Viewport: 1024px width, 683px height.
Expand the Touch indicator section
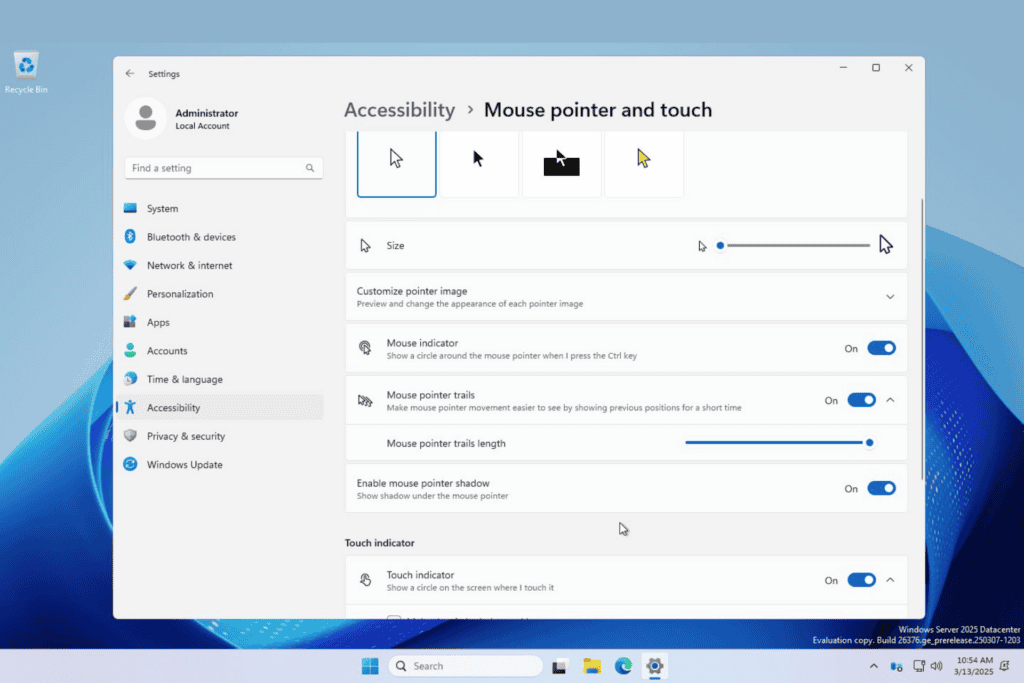click(x=889, y=579)
